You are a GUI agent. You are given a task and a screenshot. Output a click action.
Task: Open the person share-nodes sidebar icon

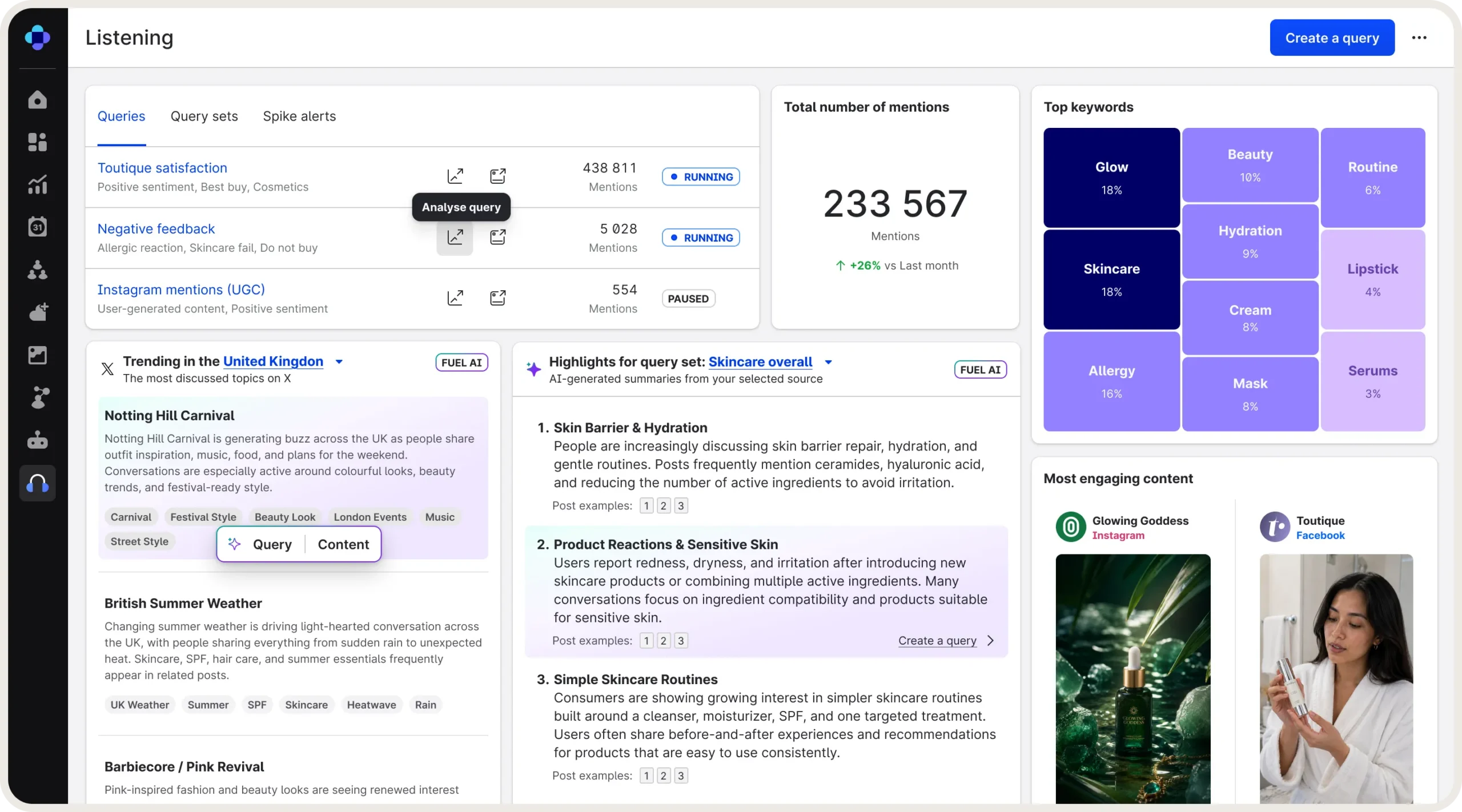38,397
